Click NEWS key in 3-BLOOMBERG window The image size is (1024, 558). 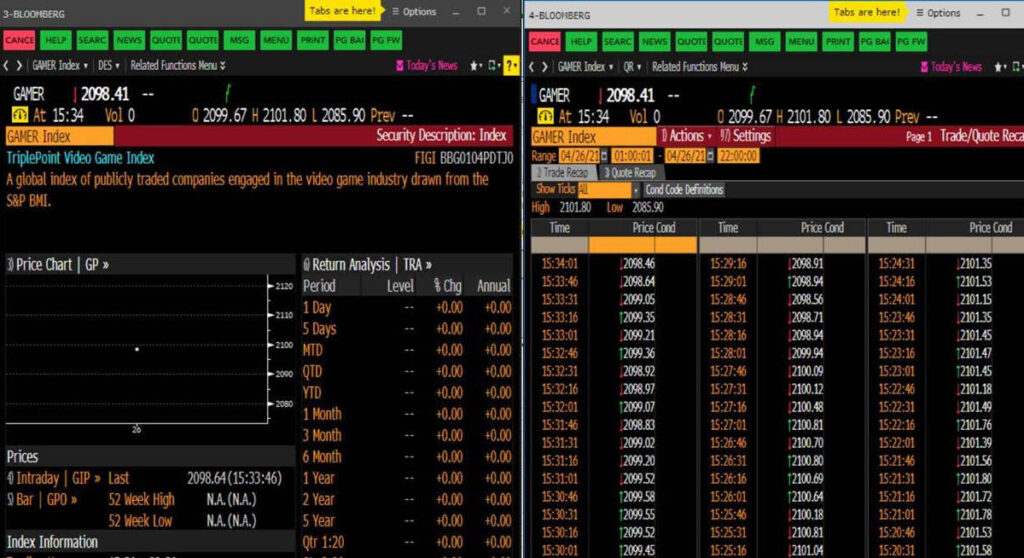click(129, 41)
